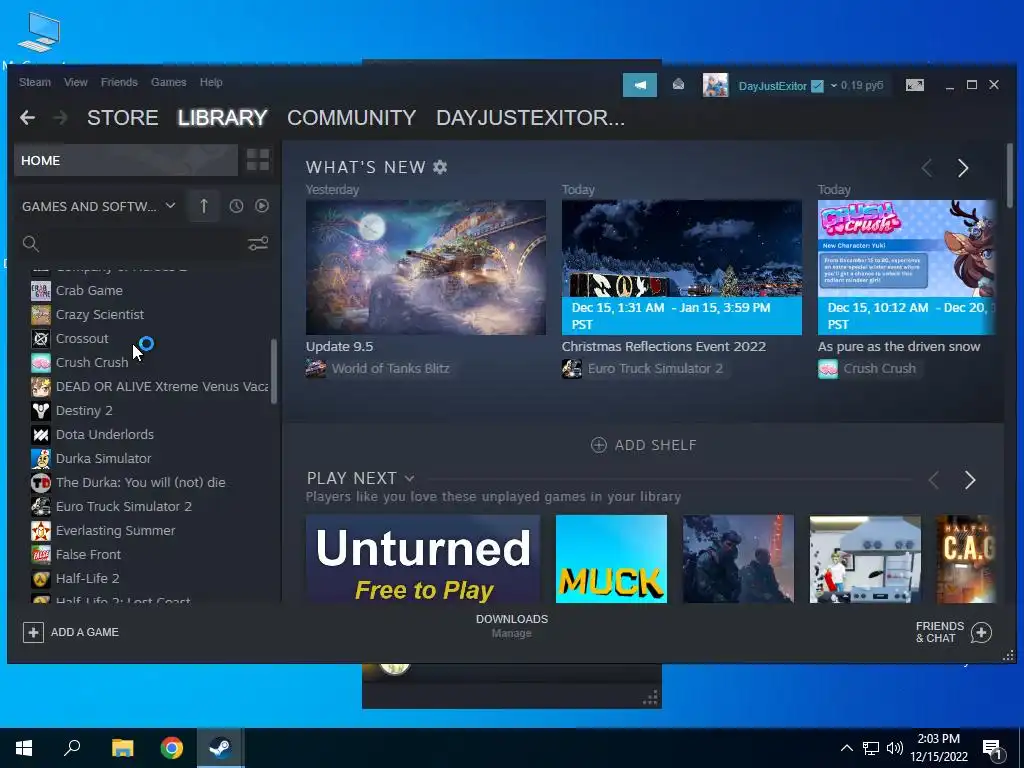
Task: Click the sort ascending arrow icon
Action: pos(204,206)
